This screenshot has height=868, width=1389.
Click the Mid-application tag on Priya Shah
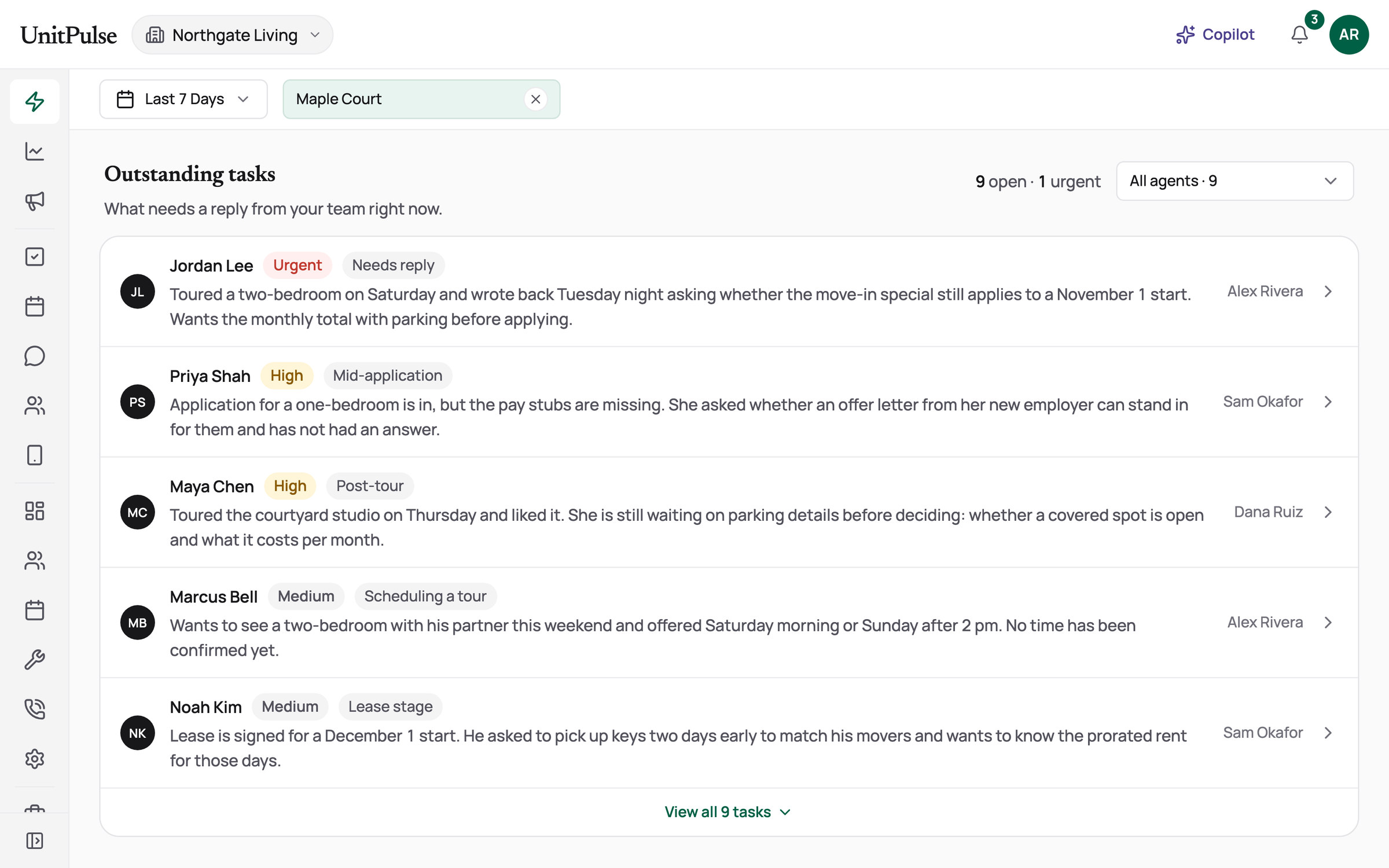point(387,376)
